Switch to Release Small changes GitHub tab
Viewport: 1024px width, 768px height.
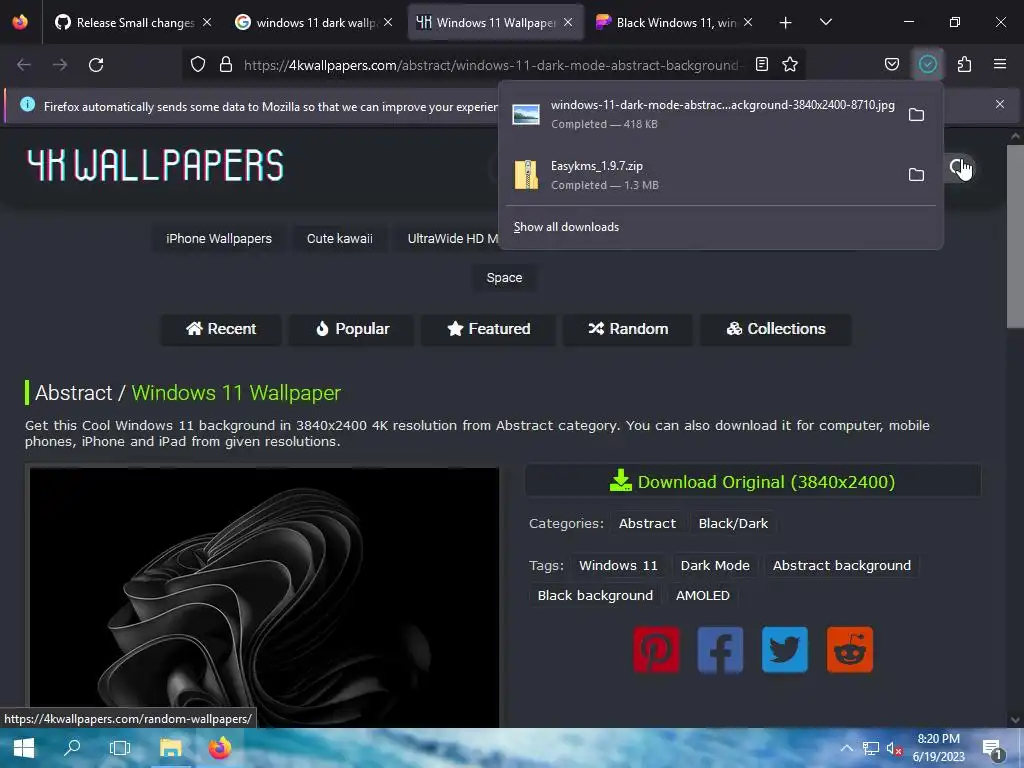click(135, 23)
